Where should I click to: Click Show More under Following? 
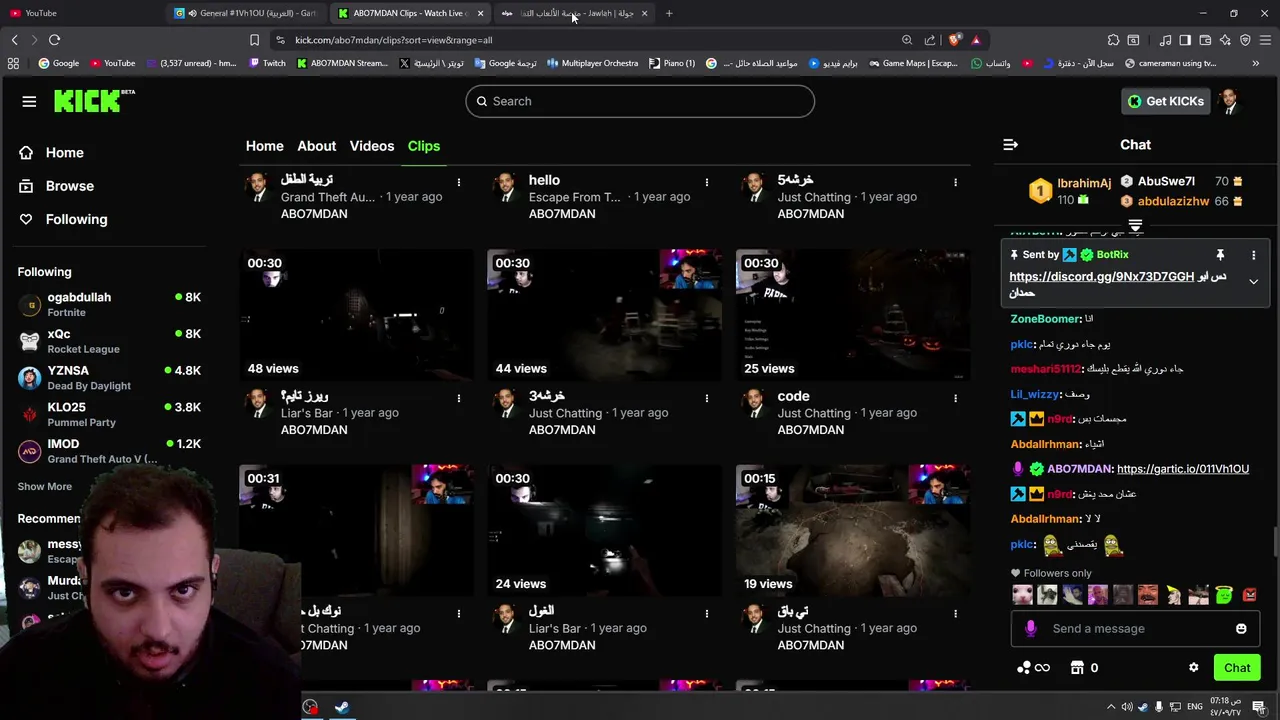point(44,486)
